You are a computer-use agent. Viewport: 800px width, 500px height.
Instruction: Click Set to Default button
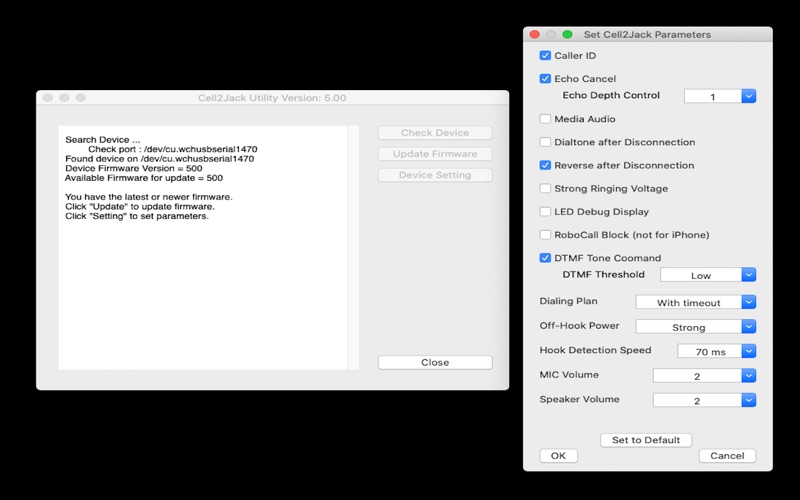pyautogui.click(x=646, y=440)
